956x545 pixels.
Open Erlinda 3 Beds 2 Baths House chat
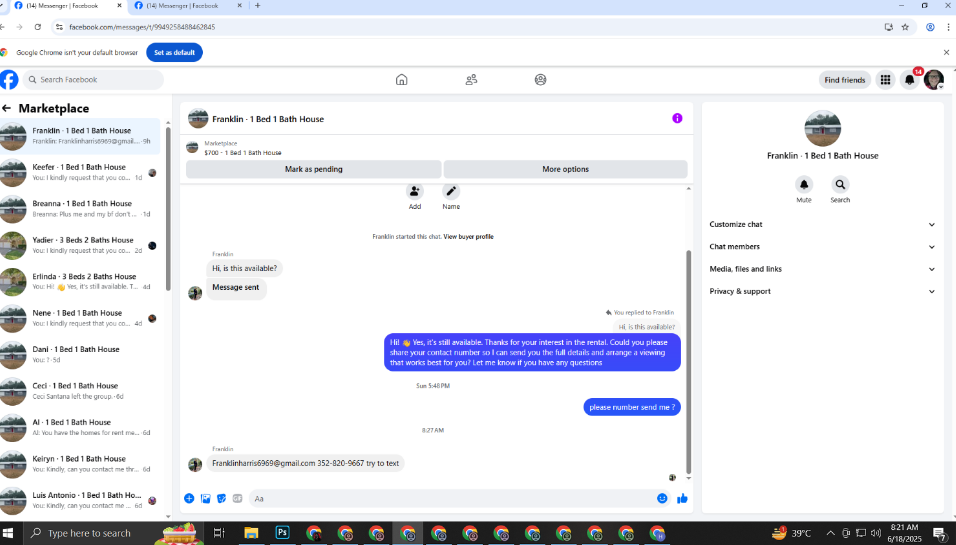pyautogui.click(x=80, y=282)
